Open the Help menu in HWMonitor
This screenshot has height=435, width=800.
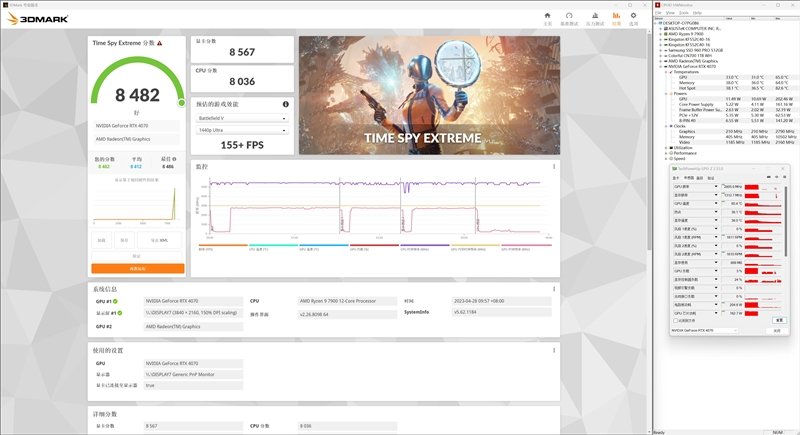(x=697, y=13)
